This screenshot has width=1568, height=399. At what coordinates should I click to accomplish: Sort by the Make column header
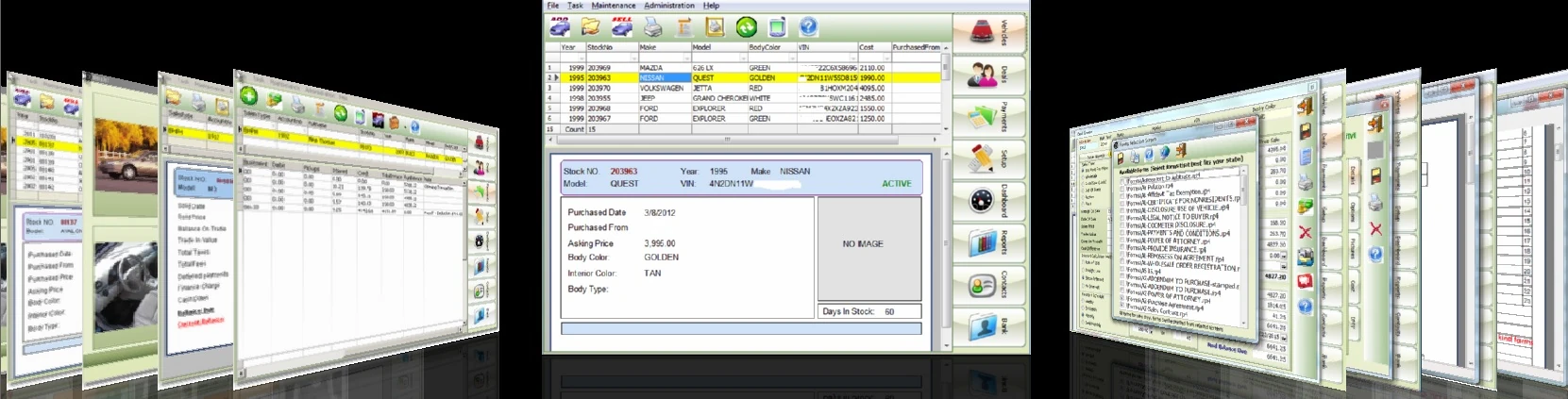point(665,47)
